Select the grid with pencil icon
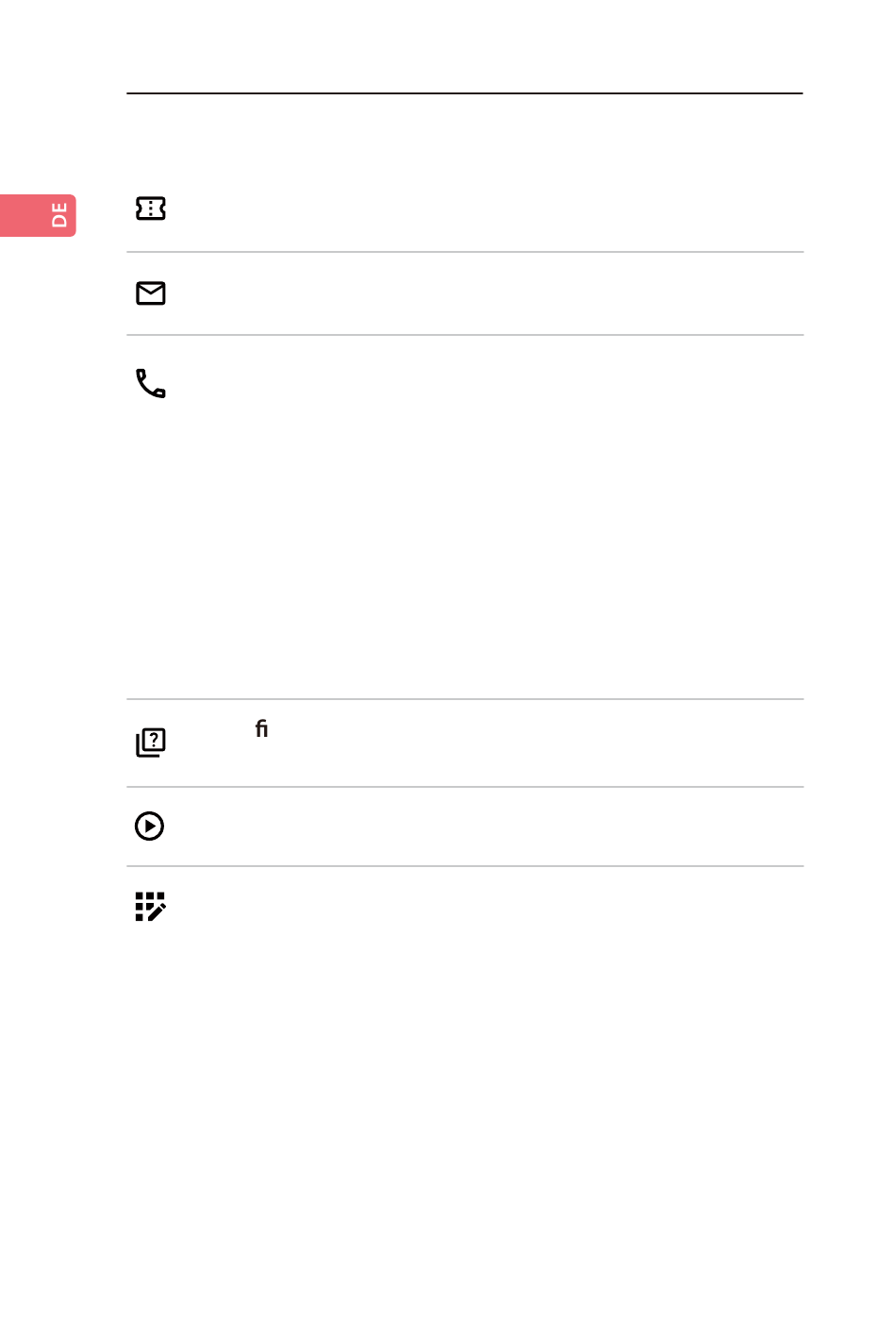The height and width of the screenshot is (1319, 896). pyautogui.click(x=151, y=907)
